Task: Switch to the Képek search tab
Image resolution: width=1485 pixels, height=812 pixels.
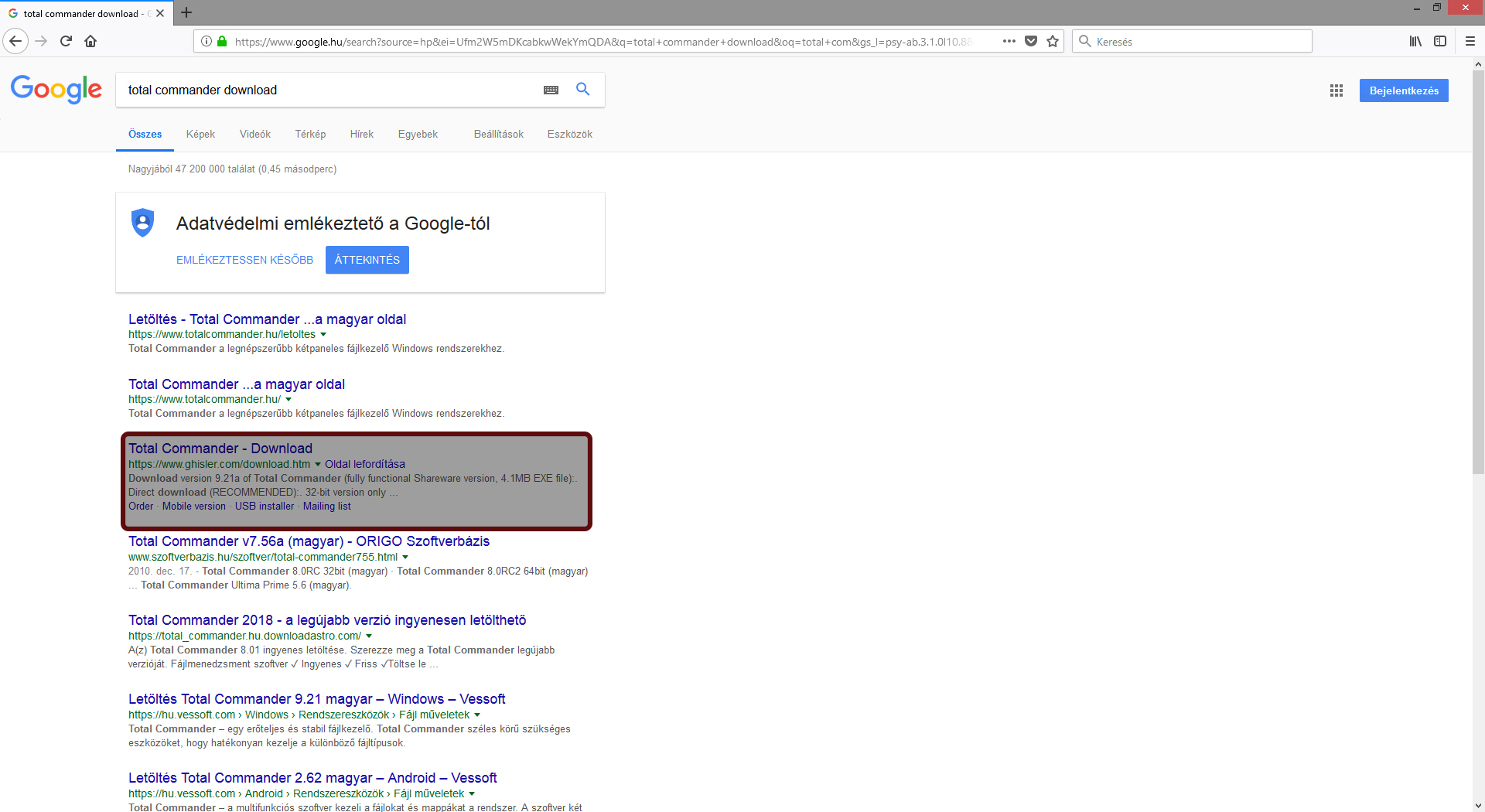Action: coord(200,134)
